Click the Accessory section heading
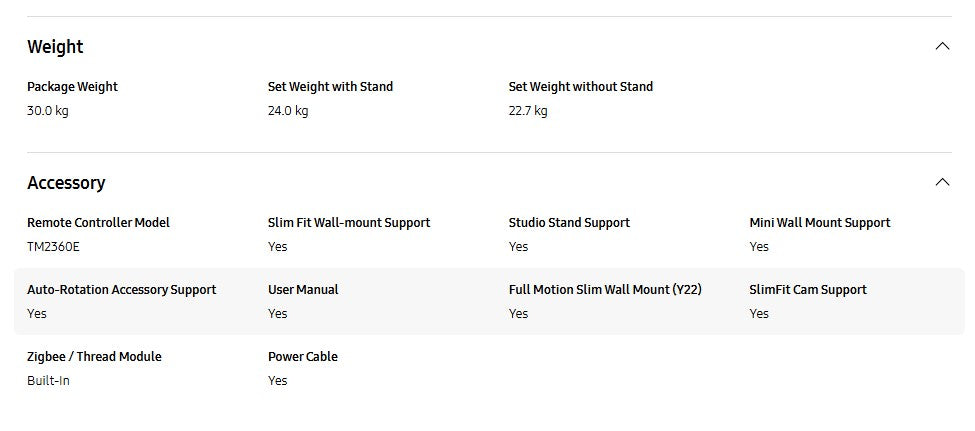This screenshot has height=431, width=975. tap(66, 183)
